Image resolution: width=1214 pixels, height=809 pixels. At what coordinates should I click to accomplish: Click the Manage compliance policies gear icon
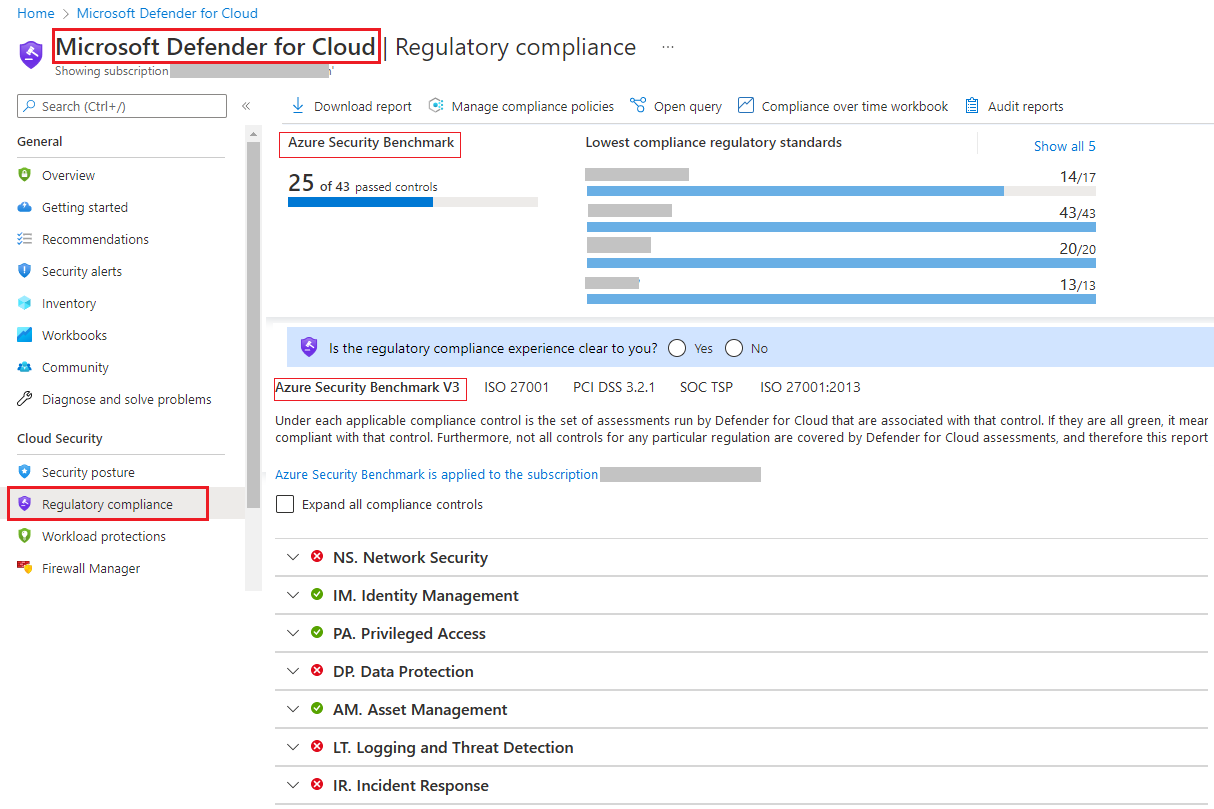pos(435,105)
